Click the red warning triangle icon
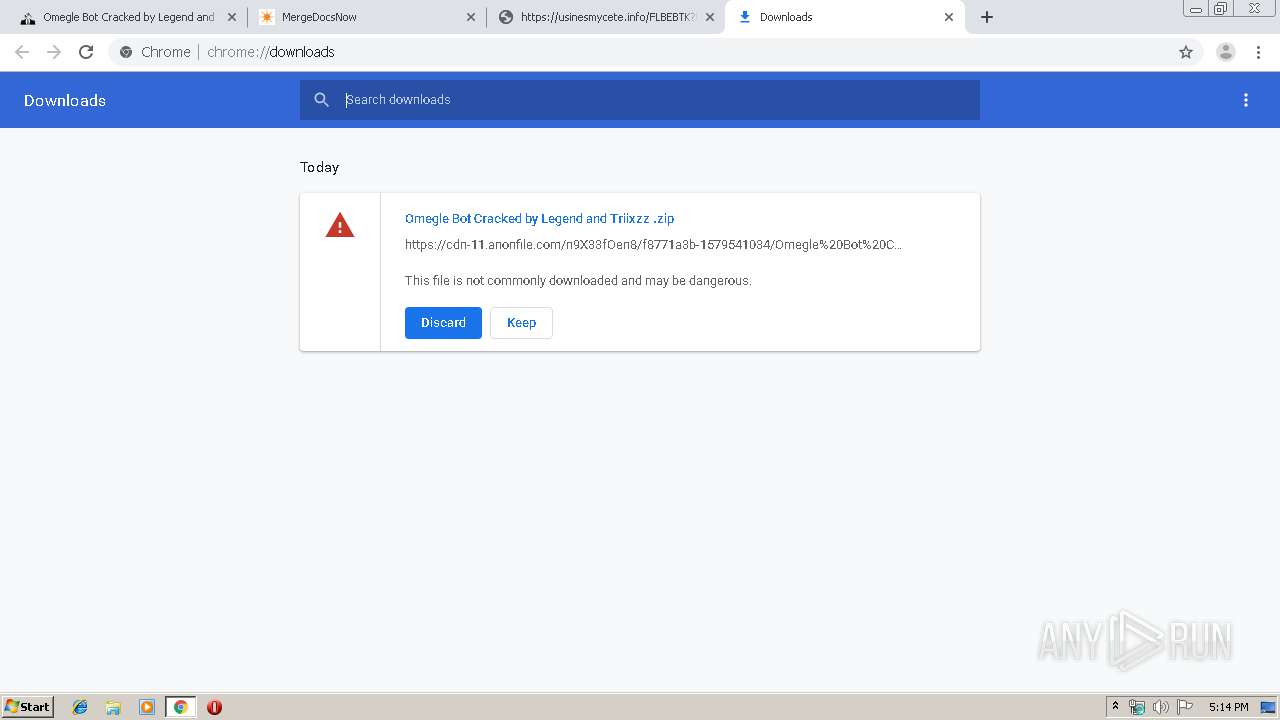 coord(340,225)
